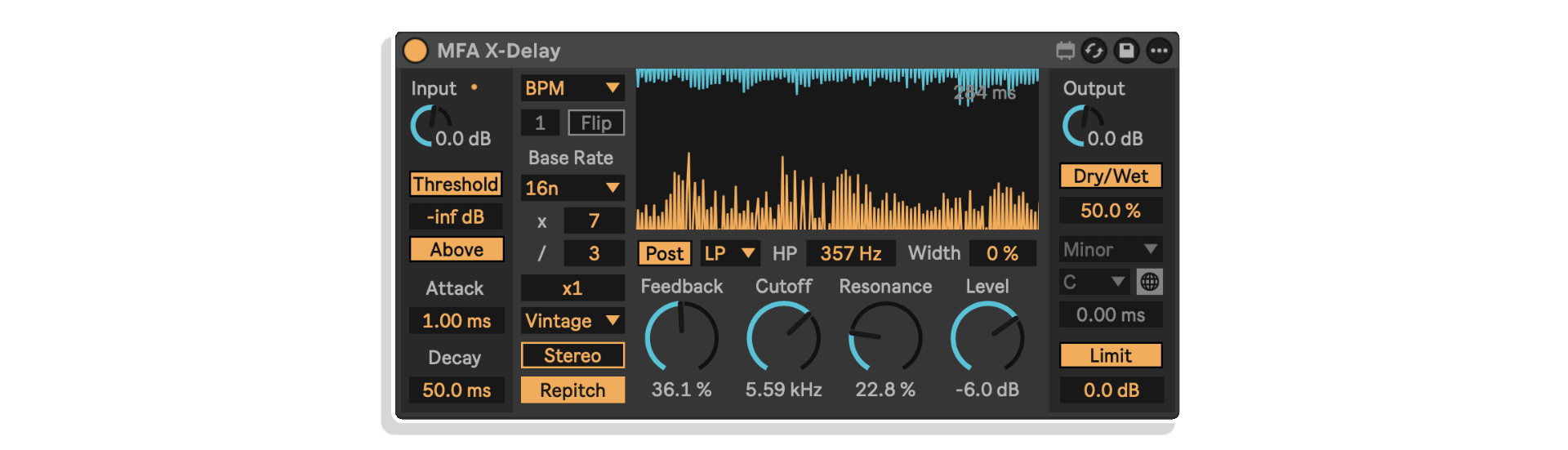
Task: Click the Decay 50.0 ms field
Action: click(x=457, y=390)
